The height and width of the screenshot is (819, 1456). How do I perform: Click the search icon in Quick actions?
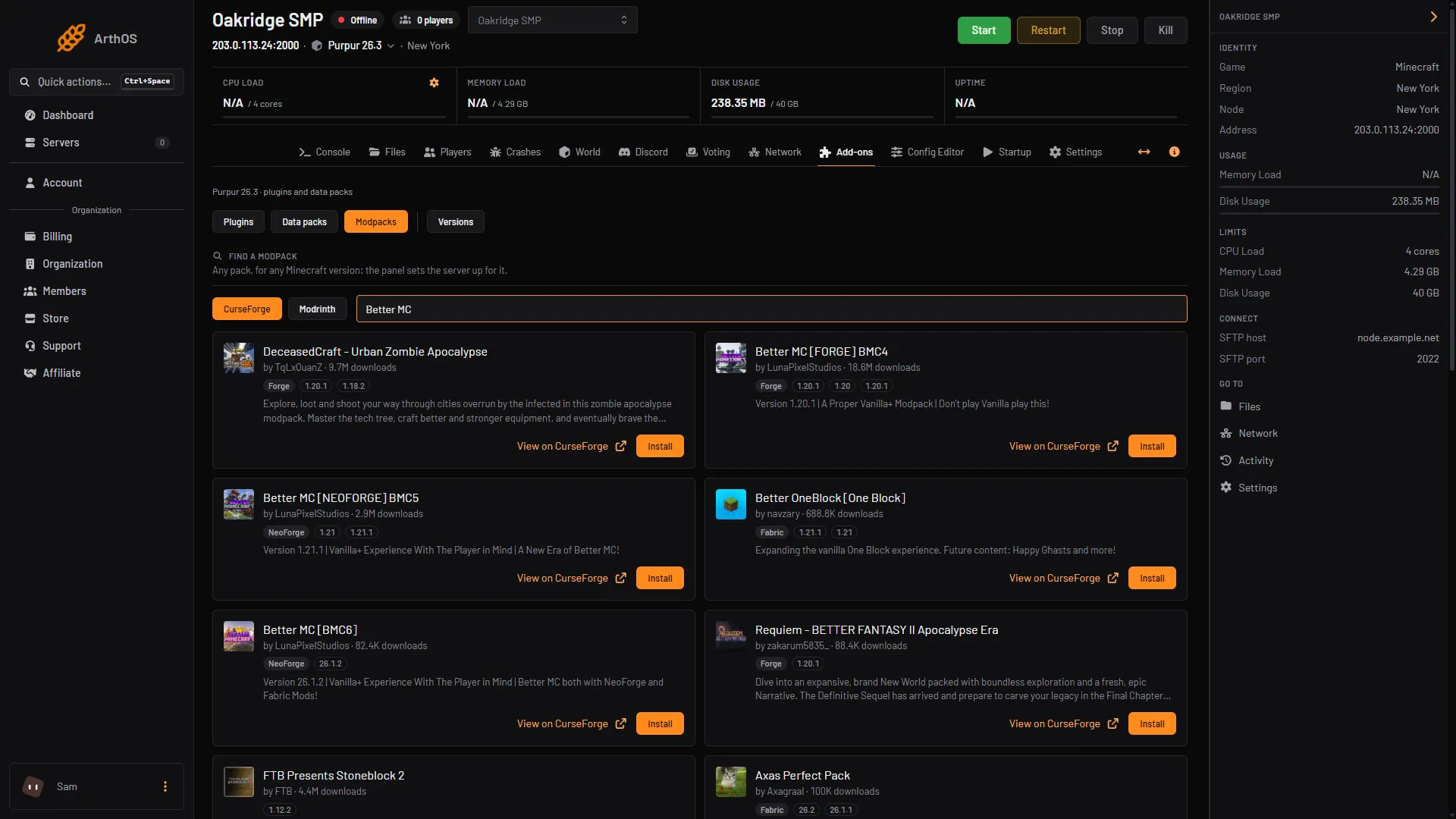click(x=25, y=82)
